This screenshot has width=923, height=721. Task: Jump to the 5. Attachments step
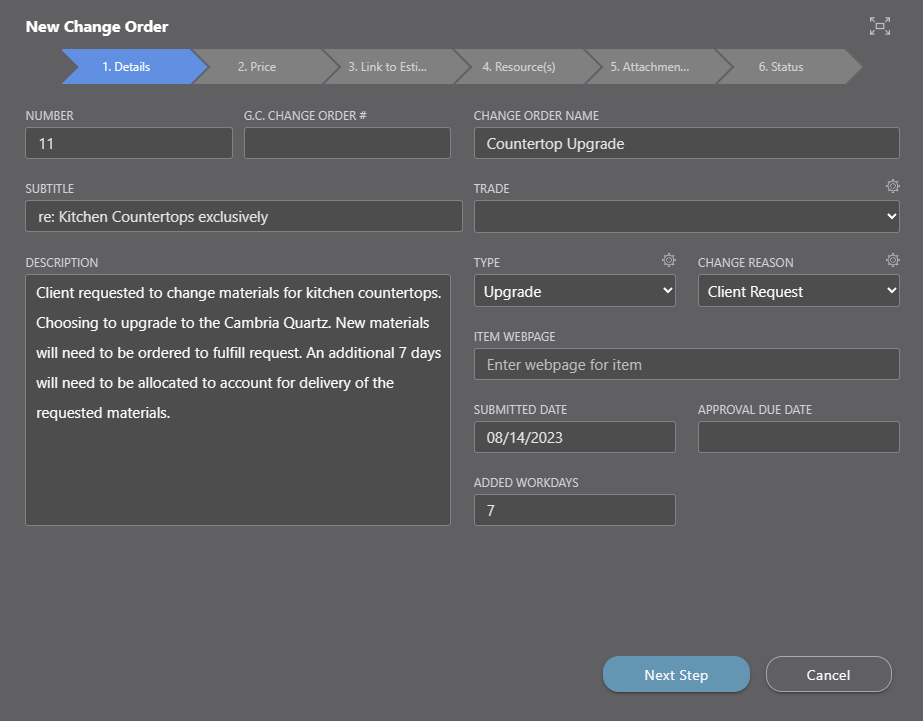point(649,67)
